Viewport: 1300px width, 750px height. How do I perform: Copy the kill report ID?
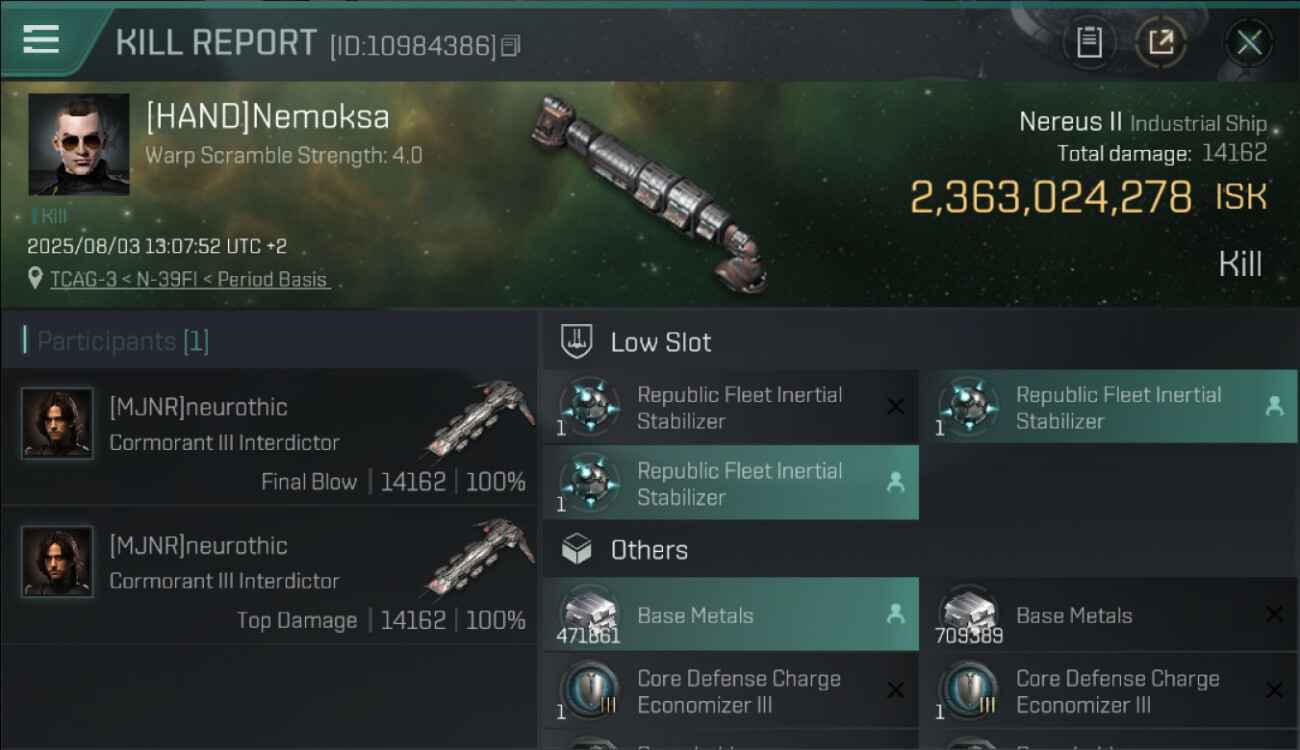511,46
